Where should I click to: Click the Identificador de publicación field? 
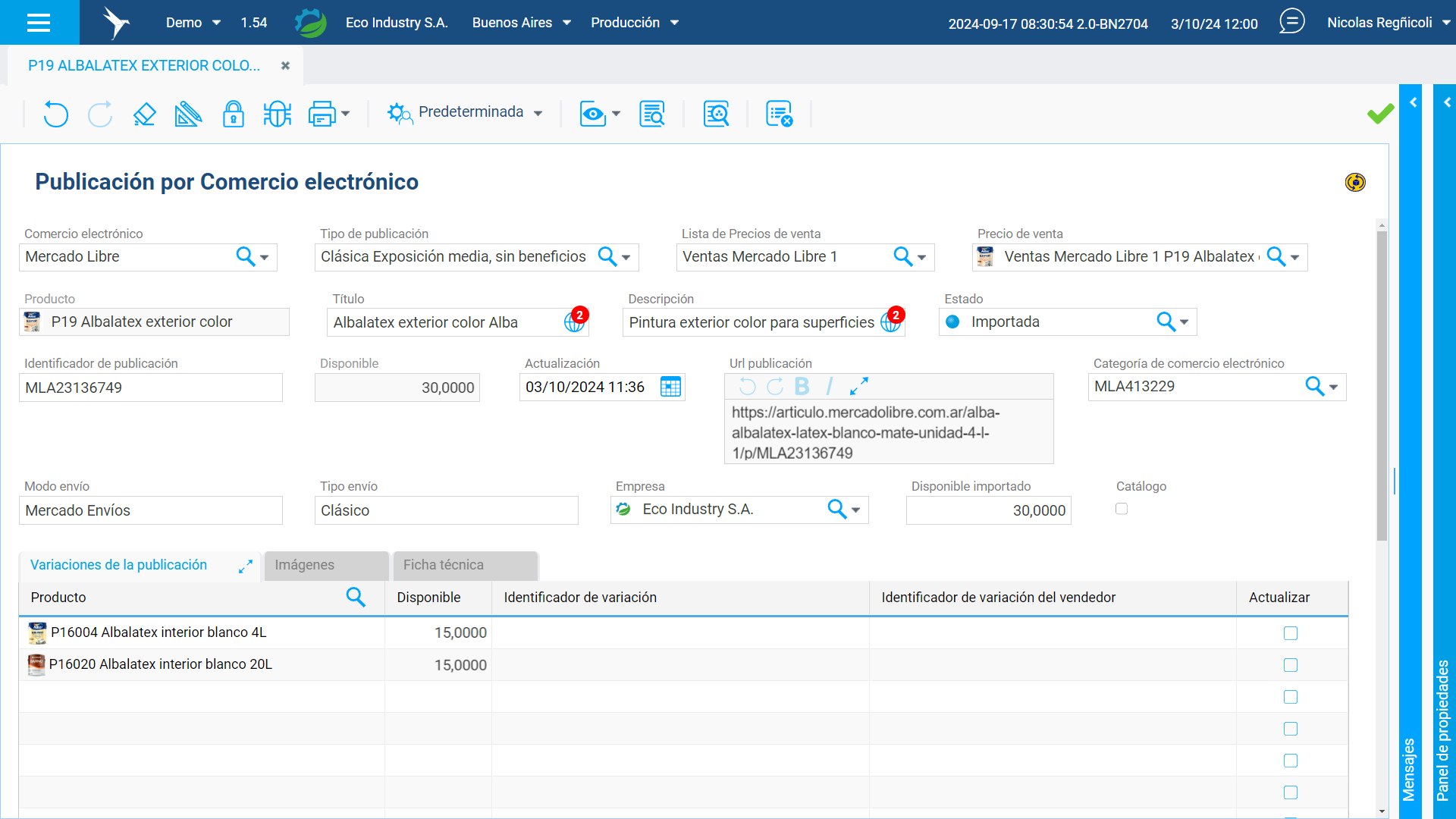tap(151, 388)
